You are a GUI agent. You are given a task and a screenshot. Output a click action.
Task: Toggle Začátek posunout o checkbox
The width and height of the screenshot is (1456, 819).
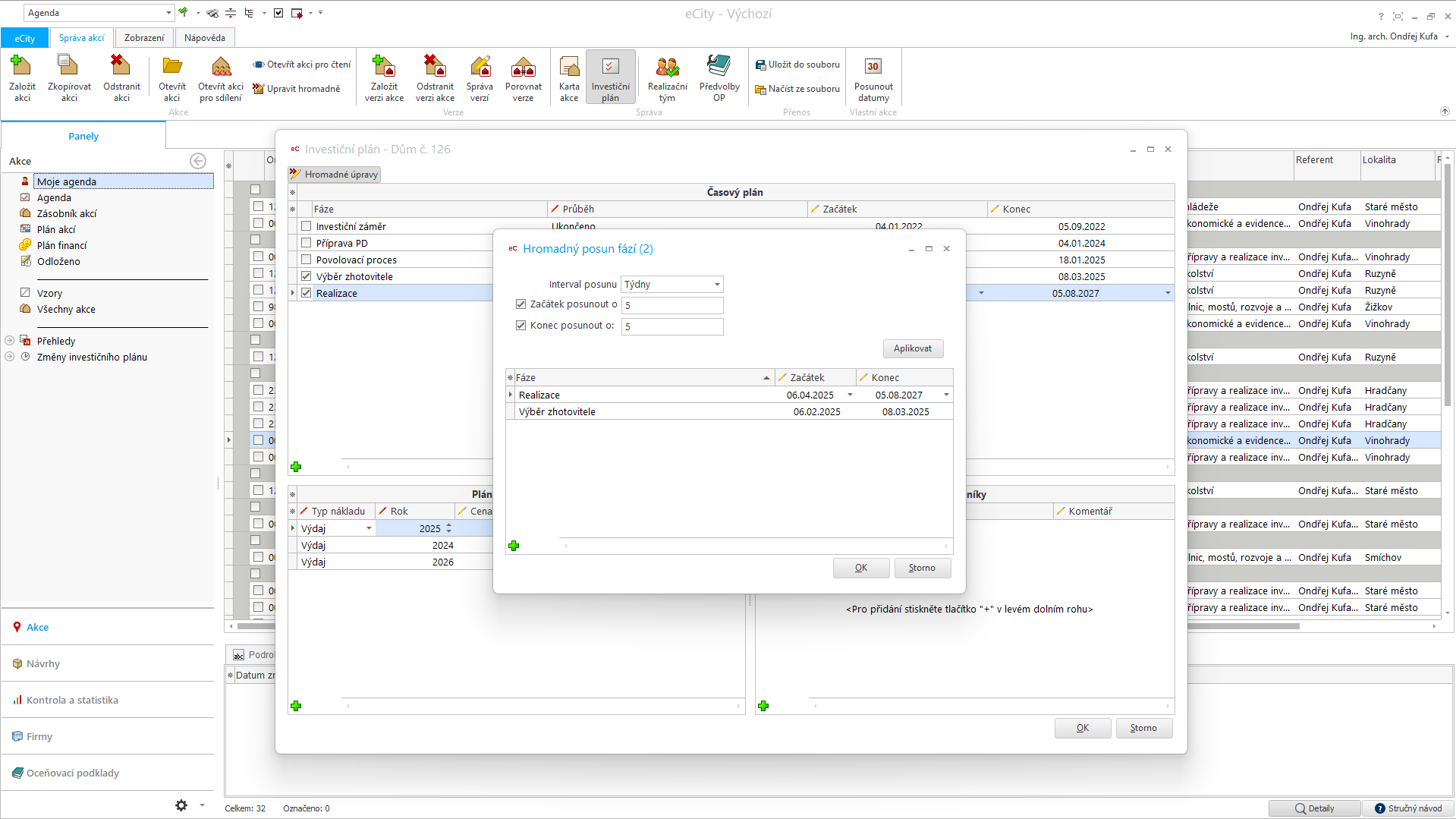click(520, 304)
